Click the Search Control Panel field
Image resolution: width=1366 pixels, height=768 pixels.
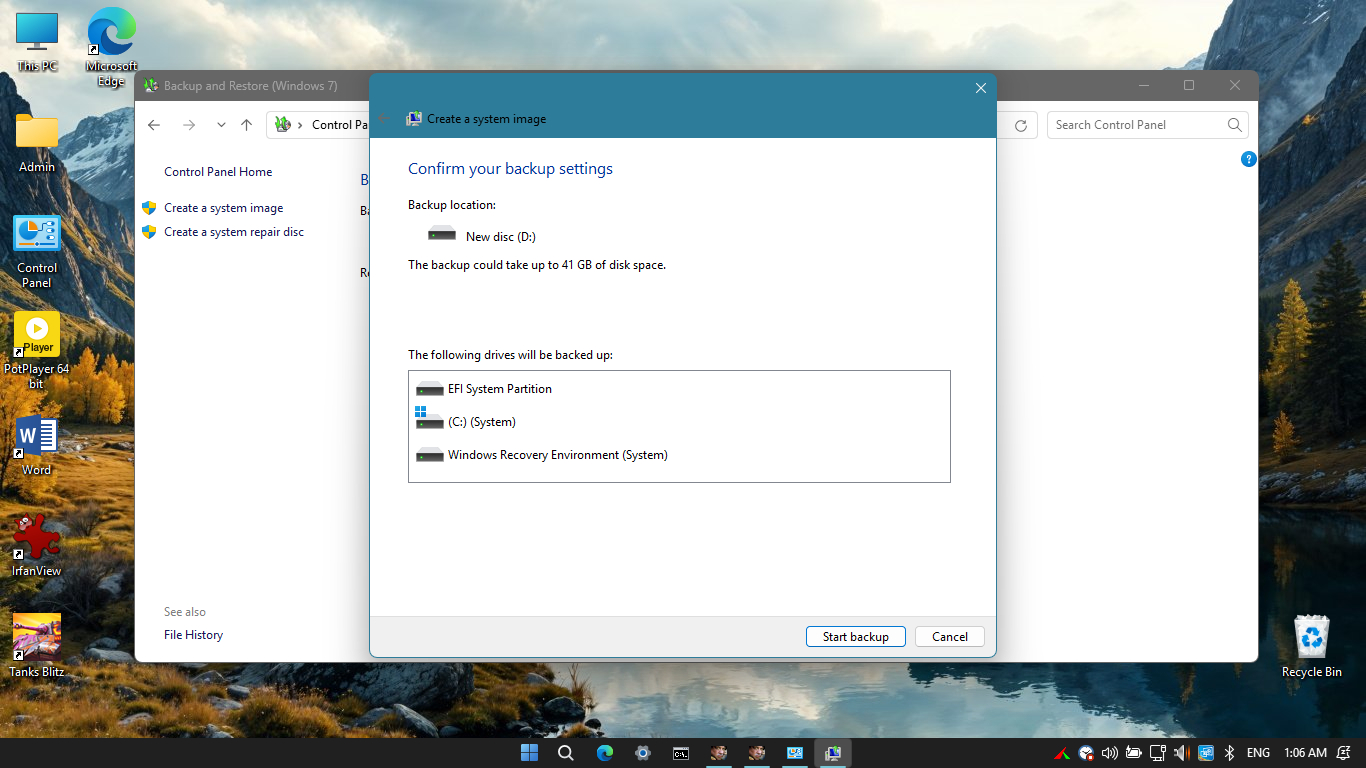[x=1135, y=125]
